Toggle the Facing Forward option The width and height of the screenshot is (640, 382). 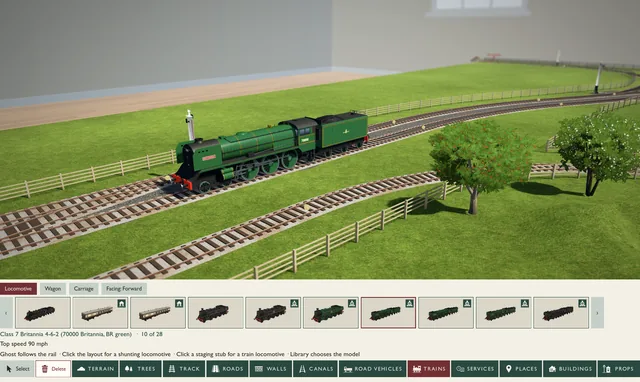pos(124,289)
